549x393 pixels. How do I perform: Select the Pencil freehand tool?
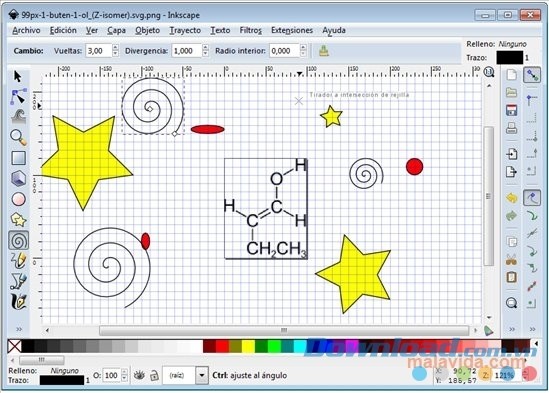pos(19,260)
